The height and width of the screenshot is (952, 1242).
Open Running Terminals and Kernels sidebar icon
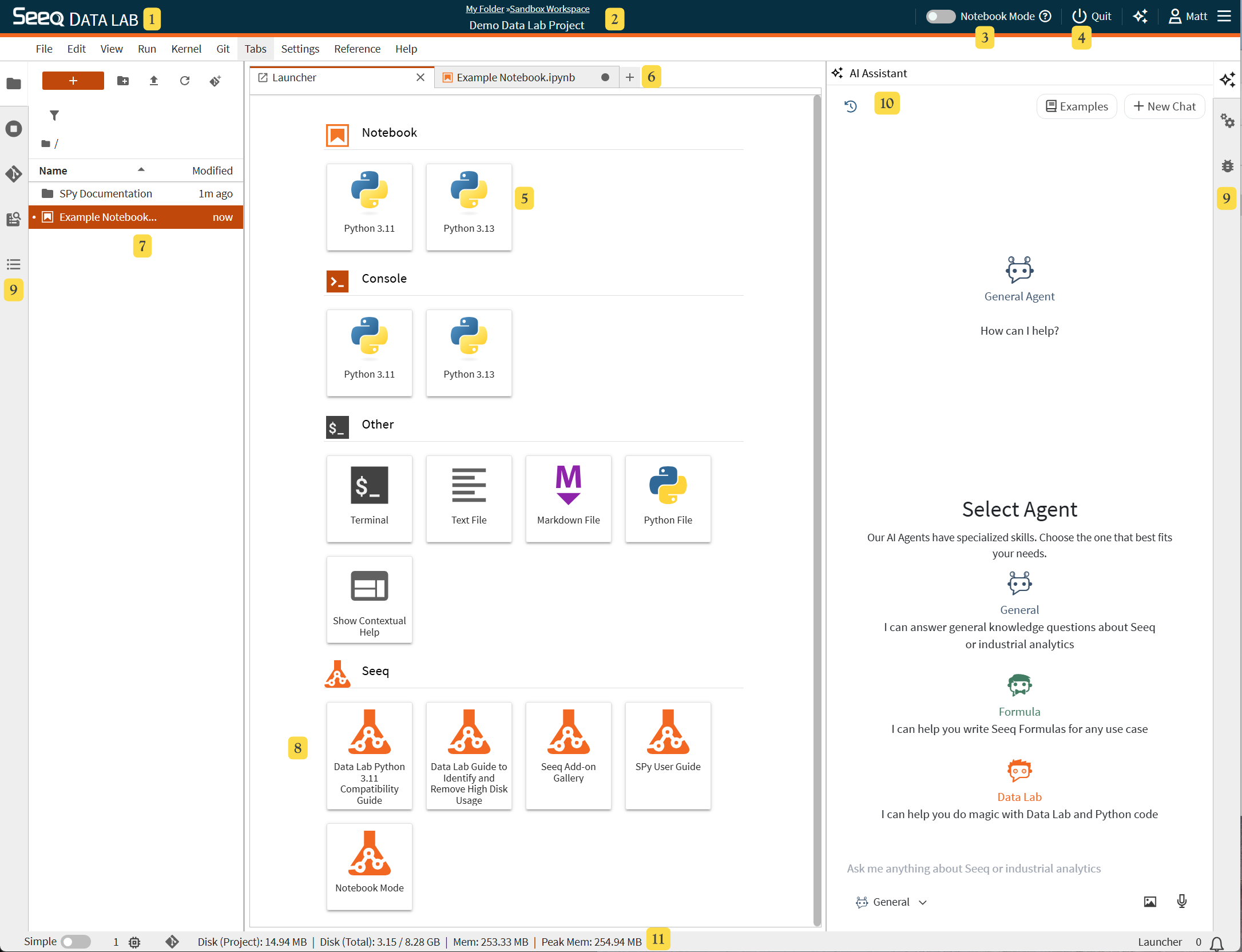(14, 129)
